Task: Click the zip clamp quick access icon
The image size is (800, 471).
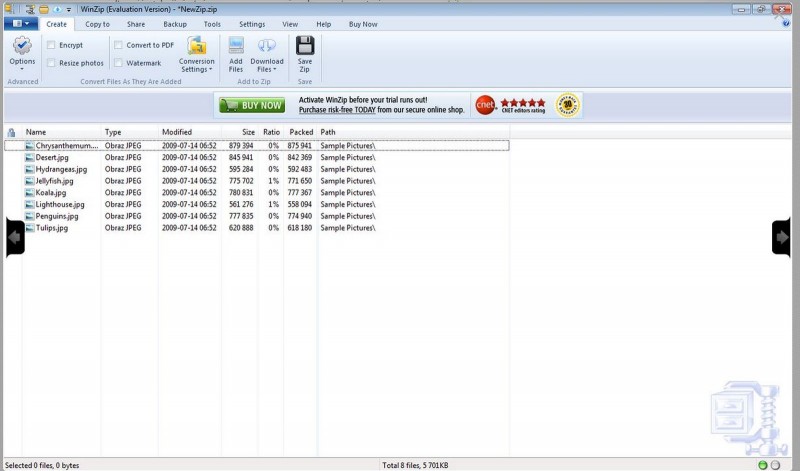Action: 31,9
